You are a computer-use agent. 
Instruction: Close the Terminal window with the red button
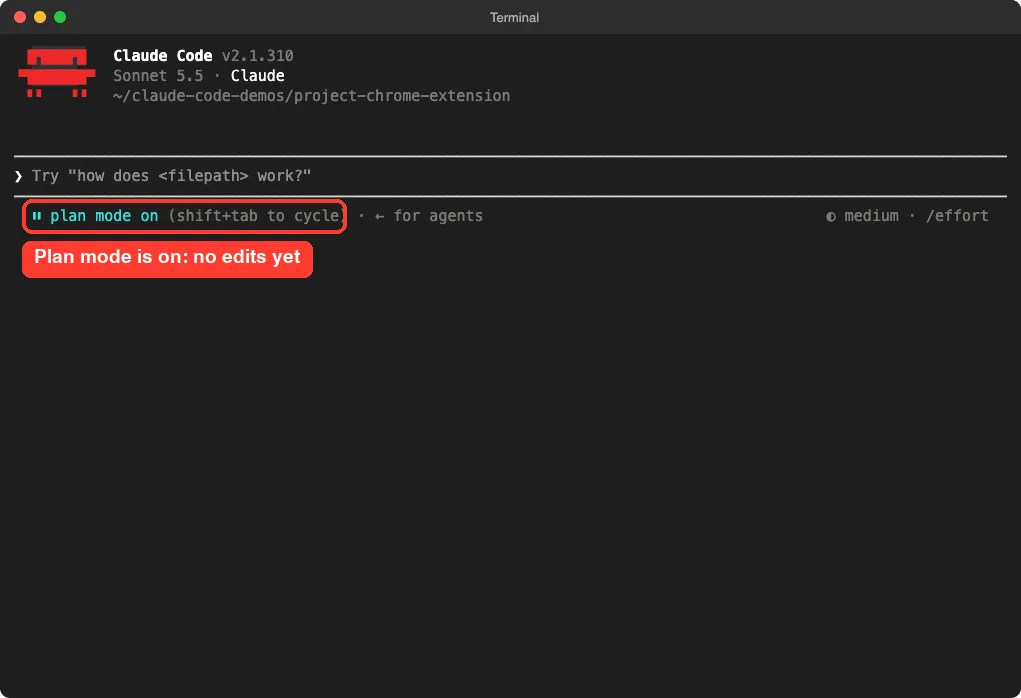[x=20, y=17]
